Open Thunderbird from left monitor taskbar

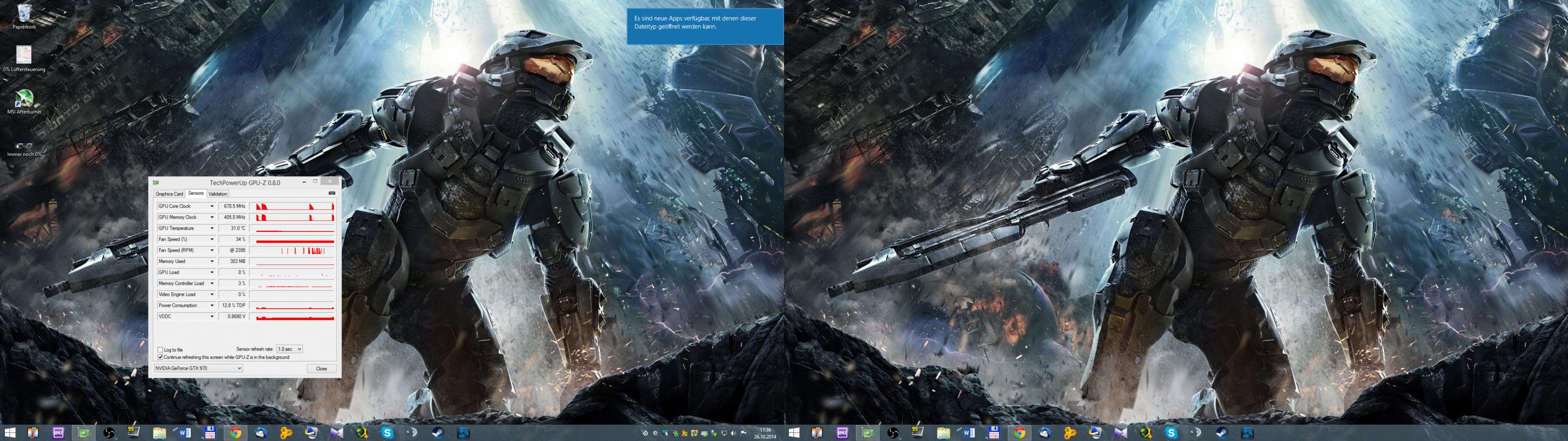click(x=261, y=433)
